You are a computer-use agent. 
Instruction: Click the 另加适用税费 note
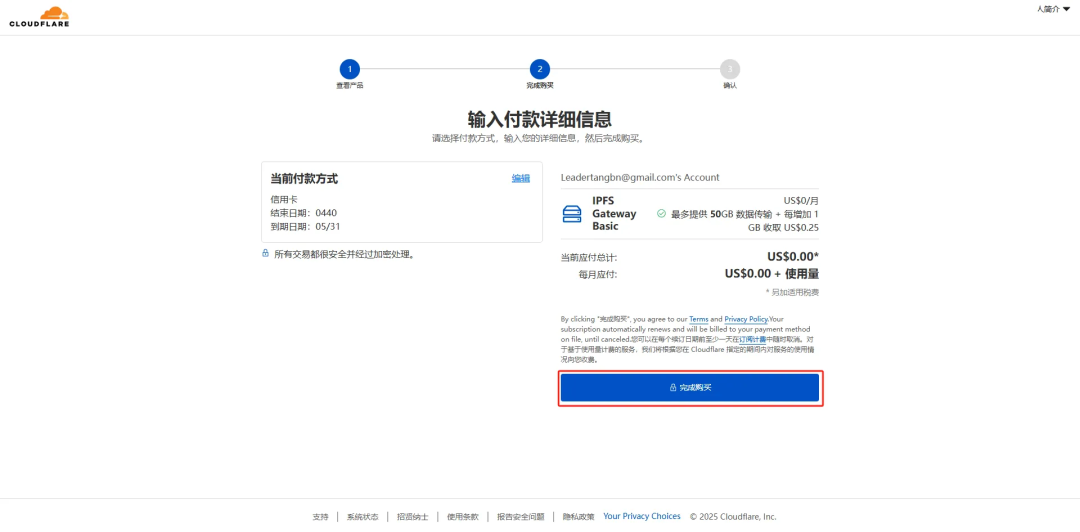pos(792,292)
